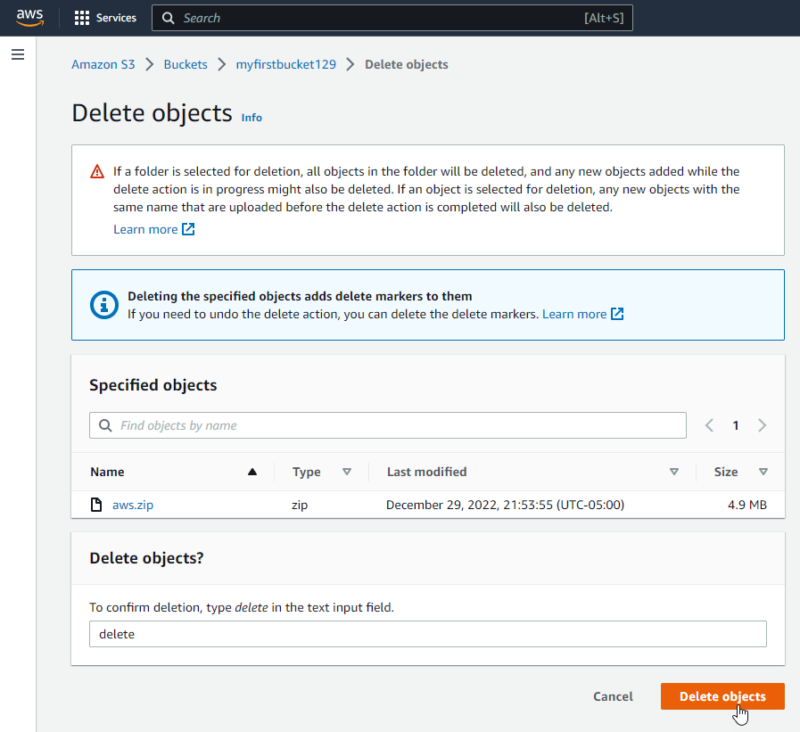Viewport: 800px width, 732px height.
Task: Open the Services grid icon
Action: coord(84,17)
